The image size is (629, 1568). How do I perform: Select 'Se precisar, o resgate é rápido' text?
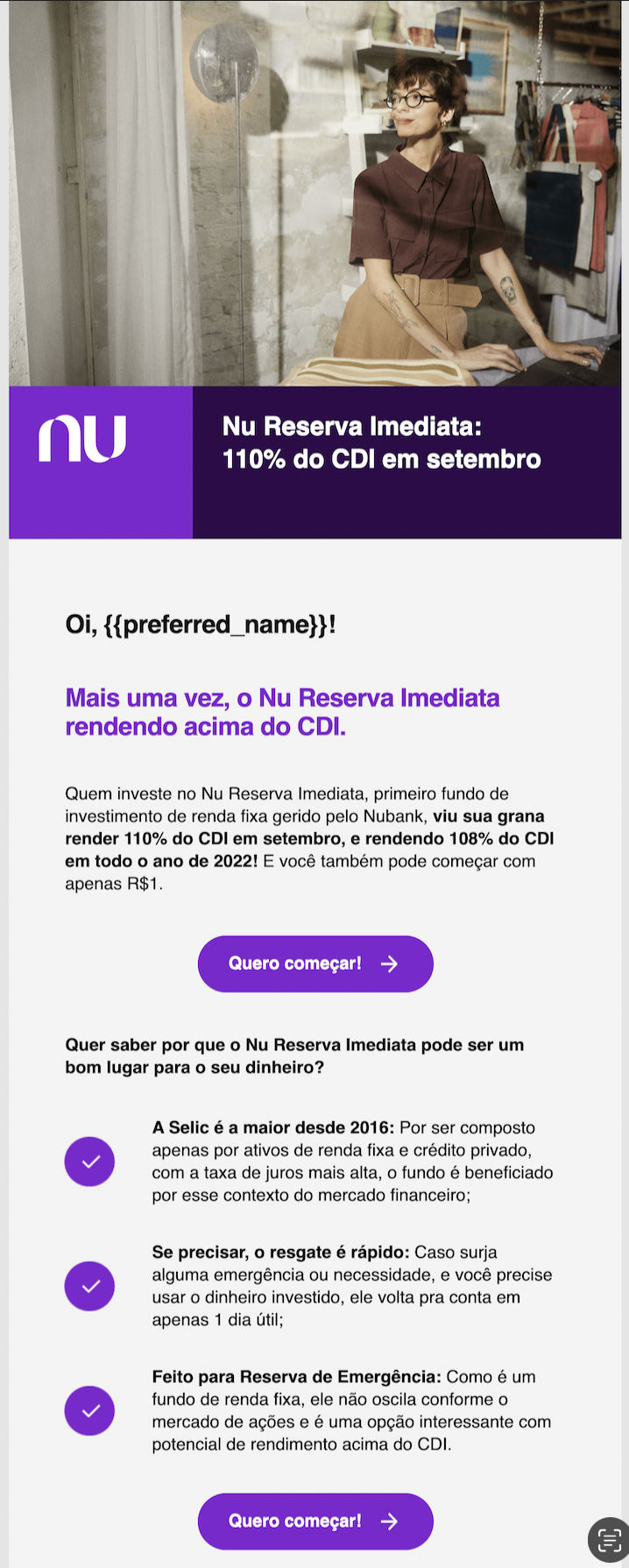[280, 1252]
